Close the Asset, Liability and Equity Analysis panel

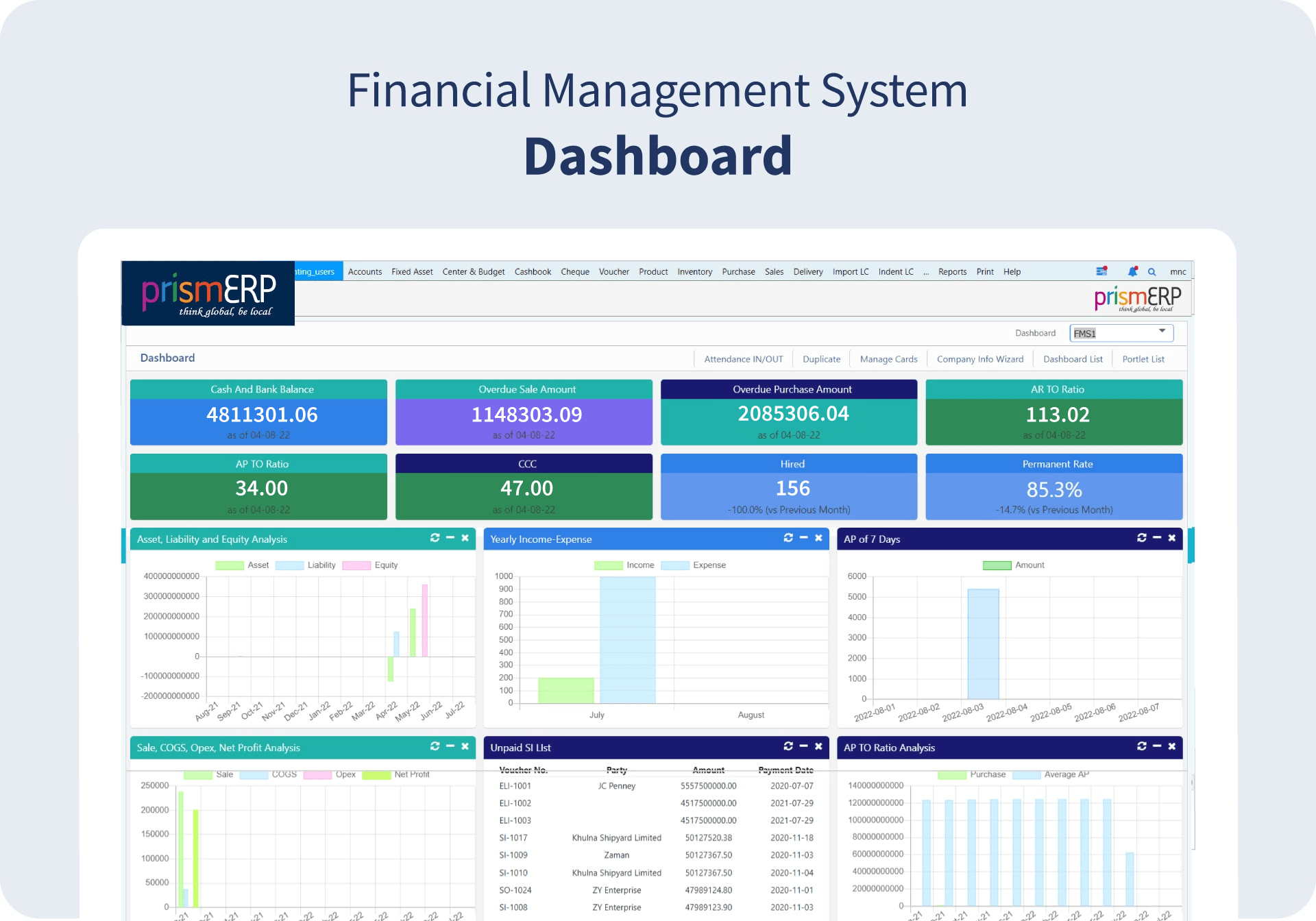[x=465, y=538]
